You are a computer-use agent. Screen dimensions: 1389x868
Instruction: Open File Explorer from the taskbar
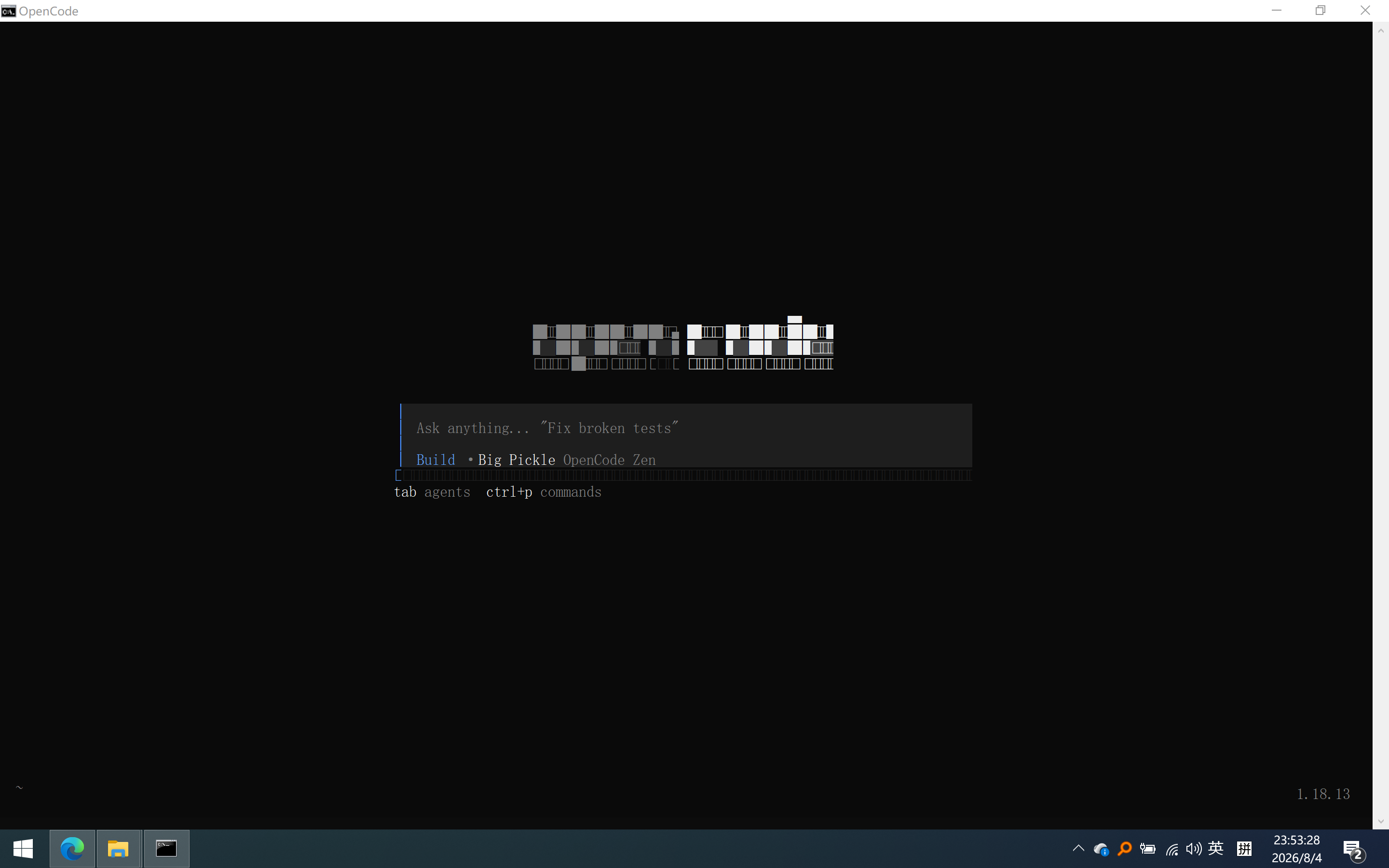pos(119,849)
